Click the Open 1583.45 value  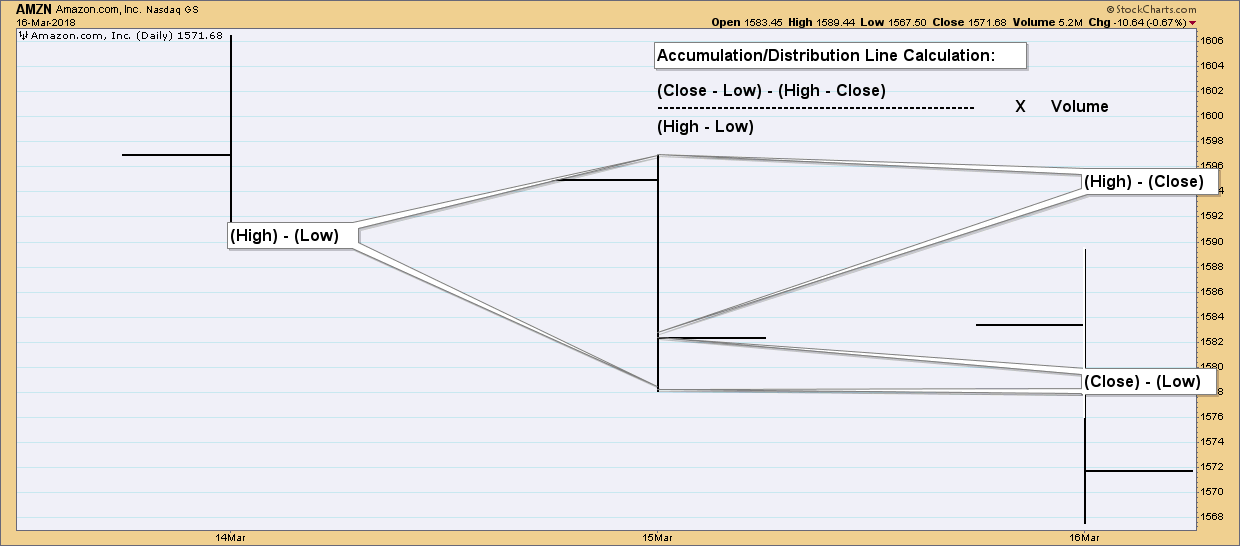point(746,22)
